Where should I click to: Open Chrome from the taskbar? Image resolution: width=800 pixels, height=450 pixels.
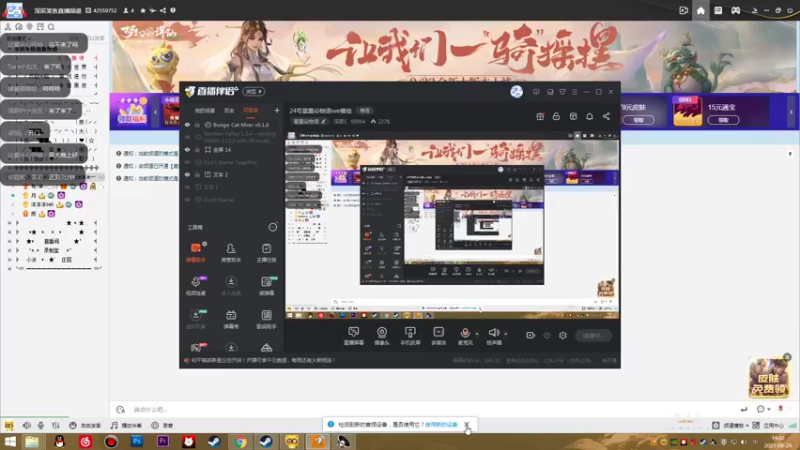click(240, 442)
